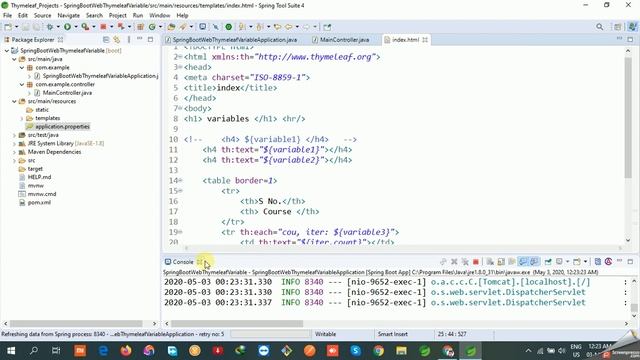Screen dimensions: 640x360
Task: Select pom.xml in Package Explorer
Action: point(39,202)
